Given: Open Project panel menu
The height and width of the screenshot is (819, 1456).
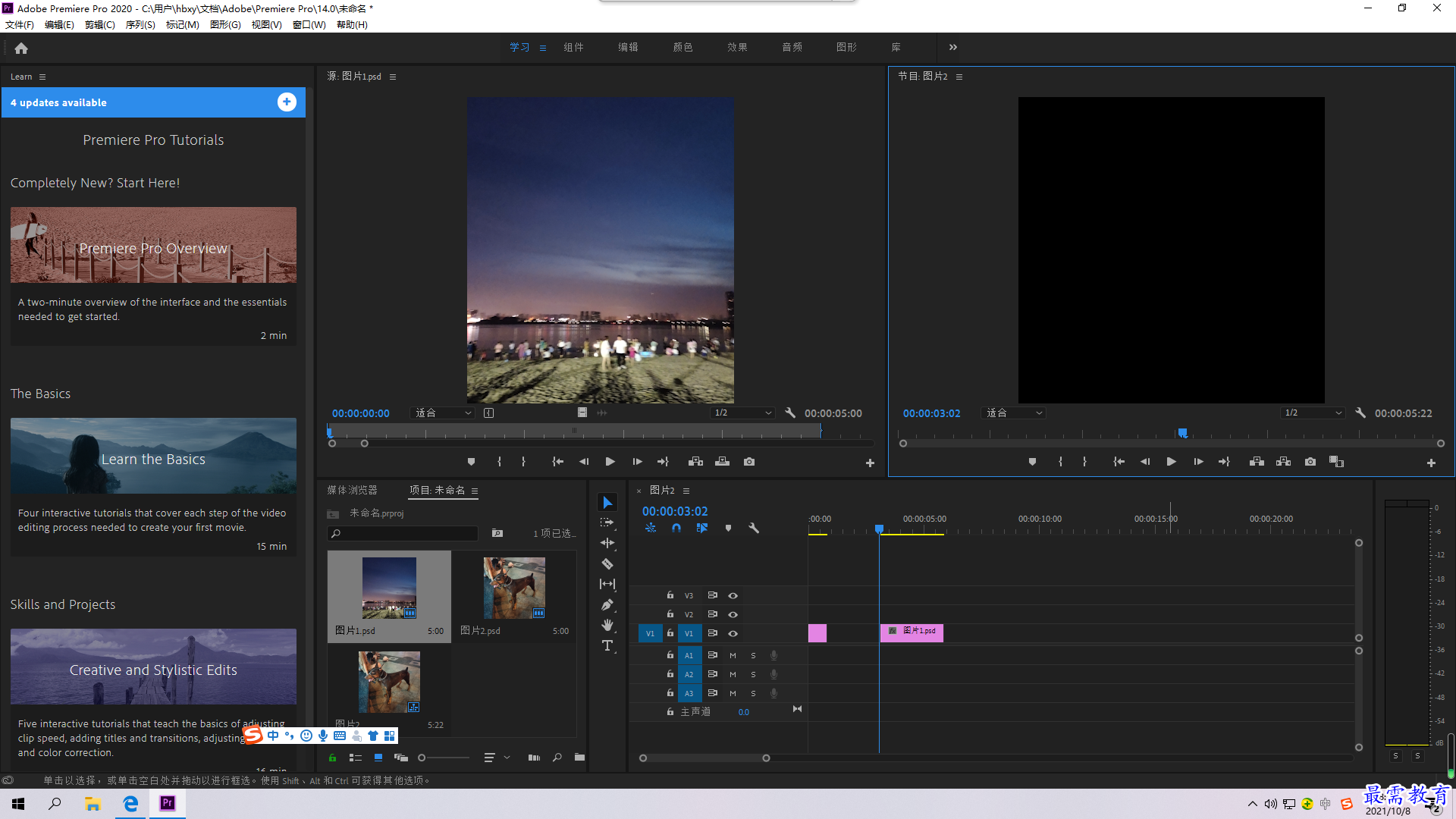Looking at the screenshot, I should click(475, 491).
